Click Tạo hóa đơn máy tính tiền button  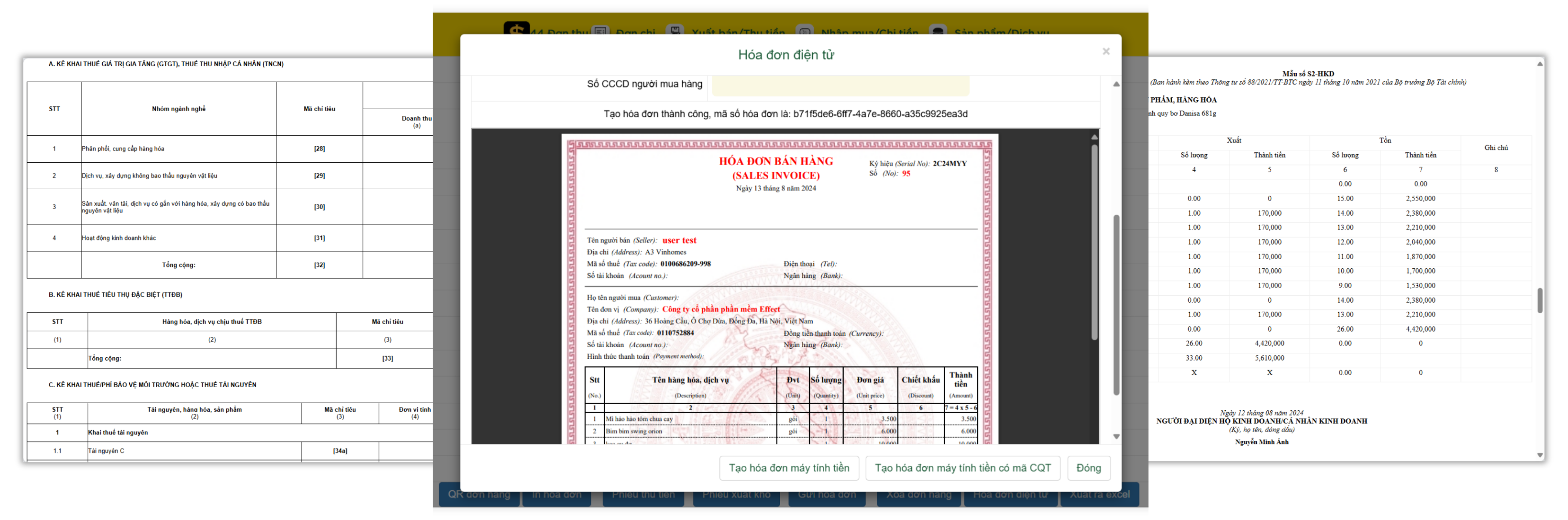[x=789, y=468]
